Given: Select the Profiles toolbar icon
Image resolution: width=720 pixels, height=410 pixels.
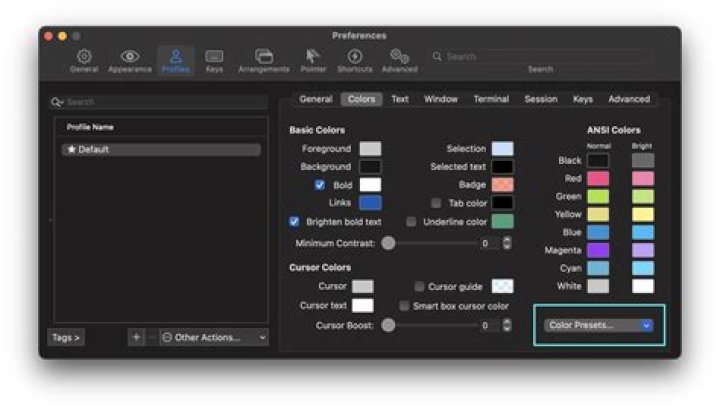Looking at the screenshot, I should [176, 61].
